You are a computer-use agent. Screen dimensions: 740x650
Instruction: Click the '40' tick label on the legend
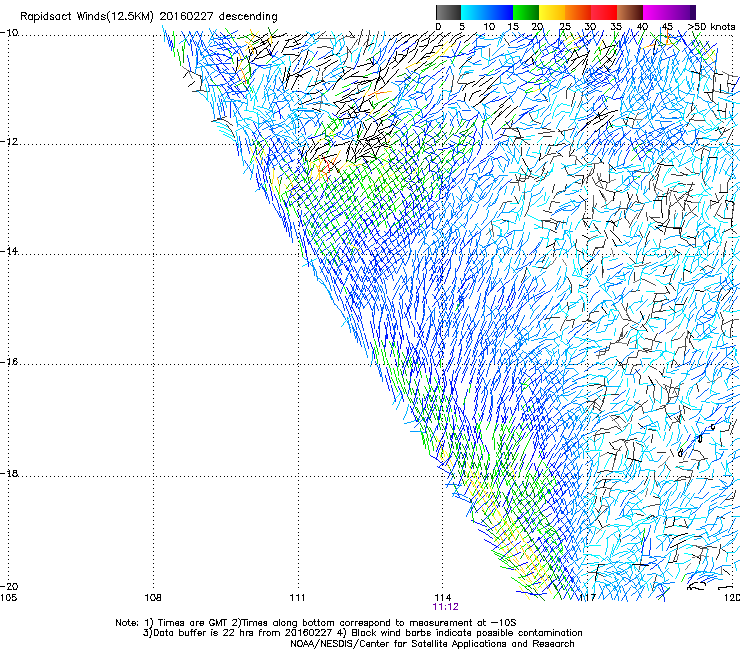point(642,26)
